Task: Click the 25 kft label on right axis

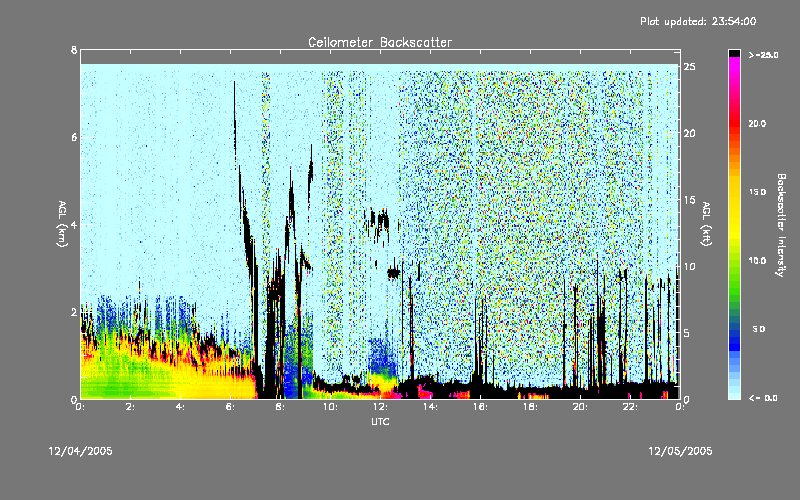Action: click(x=690, y=66)
